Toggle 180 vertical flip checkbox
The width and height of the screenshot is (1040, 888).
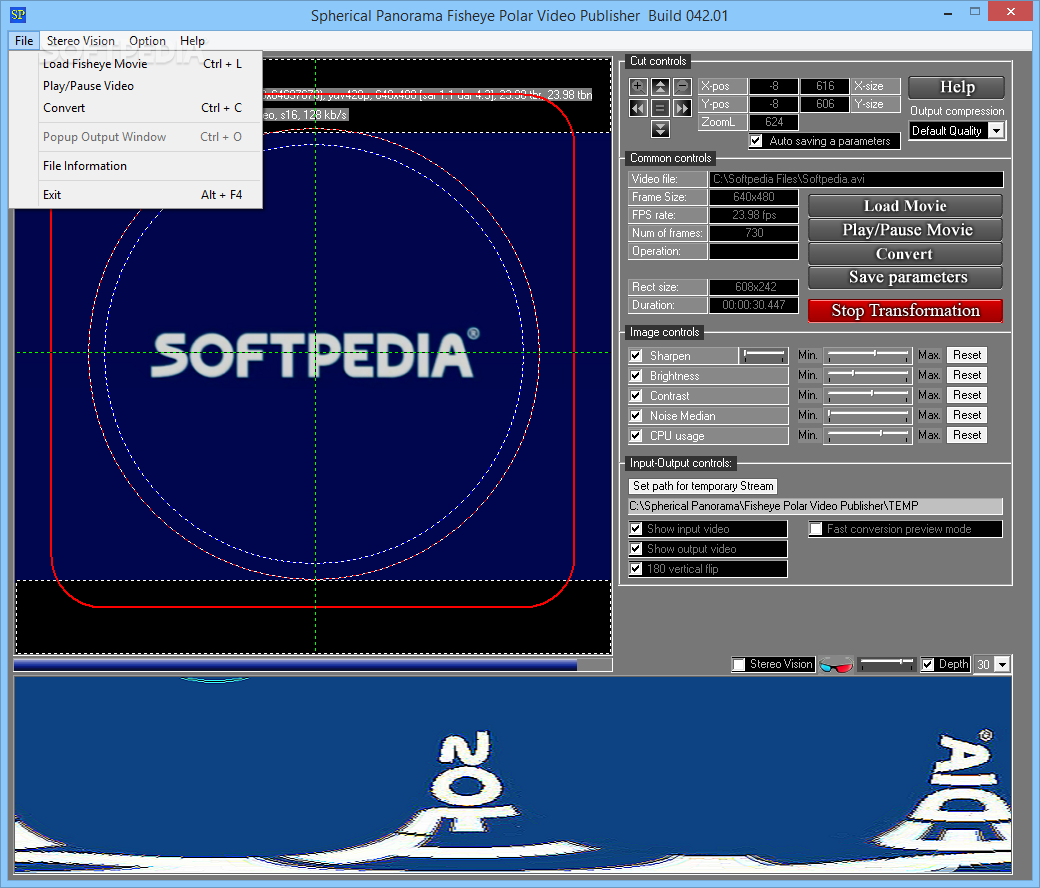pyautogui.click(x=635, y=568)
